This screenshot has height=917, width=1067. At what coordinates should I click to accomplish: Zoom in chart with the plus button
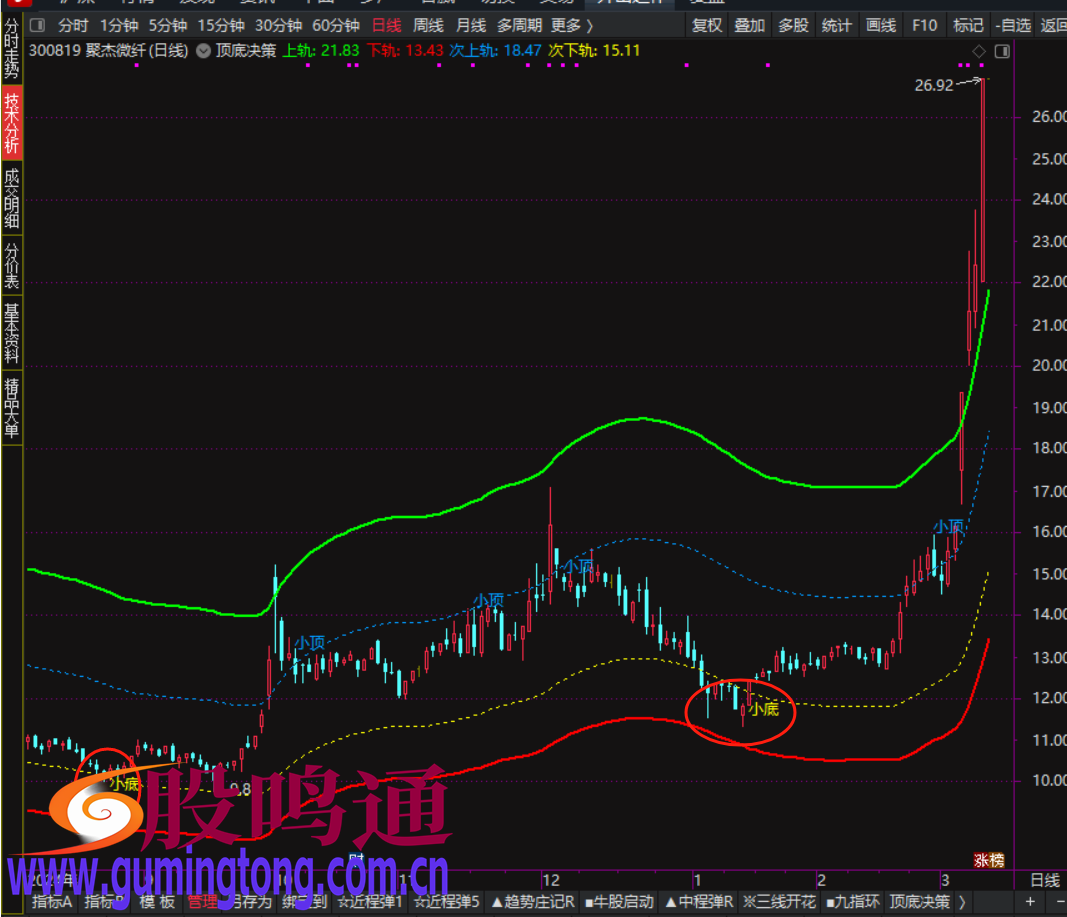pos(1030,902)
